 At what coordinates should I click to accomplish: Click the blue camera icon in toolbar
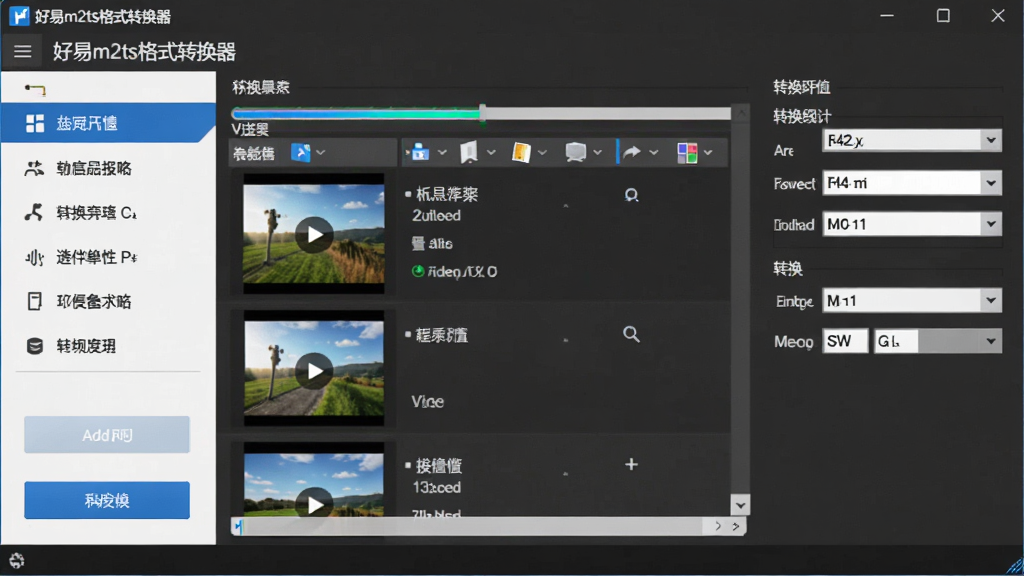tap(419, 153)
